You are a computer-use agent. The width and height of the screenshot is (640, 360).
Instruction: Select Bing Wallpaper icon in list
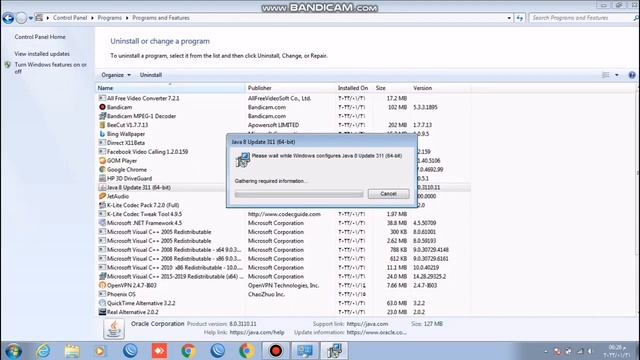[102, 134]
